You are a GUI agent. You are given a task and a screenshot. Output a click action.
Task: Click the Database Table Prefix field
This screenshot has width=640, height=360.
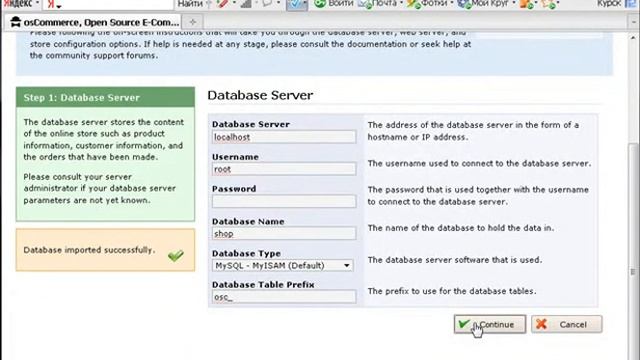coord(284,297)
